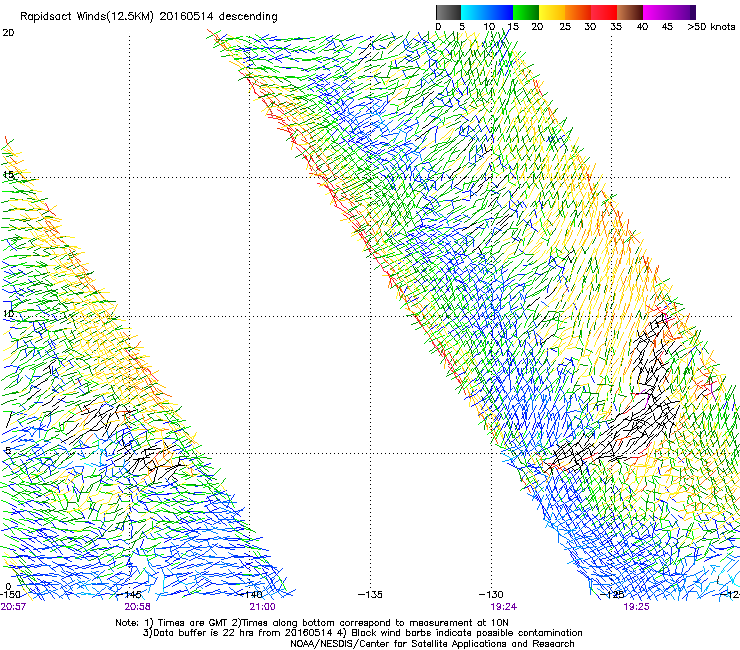Click the legend tick label '25'
740x650 pixels.
pyautogui.click(x=565, y=27)
